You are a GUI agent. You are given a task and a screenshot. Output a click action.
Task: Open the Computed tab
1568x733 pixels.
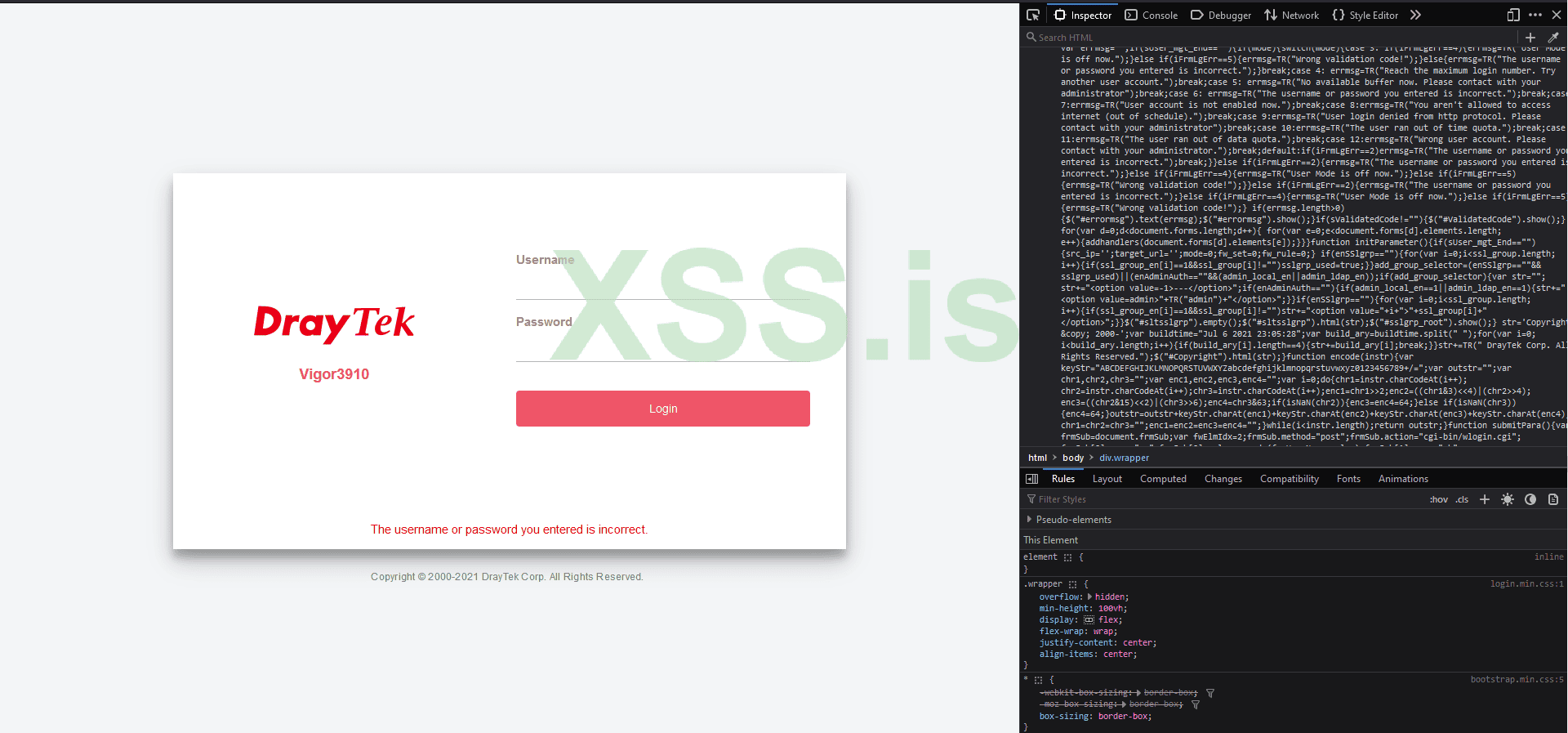[x=1164, y=479]
